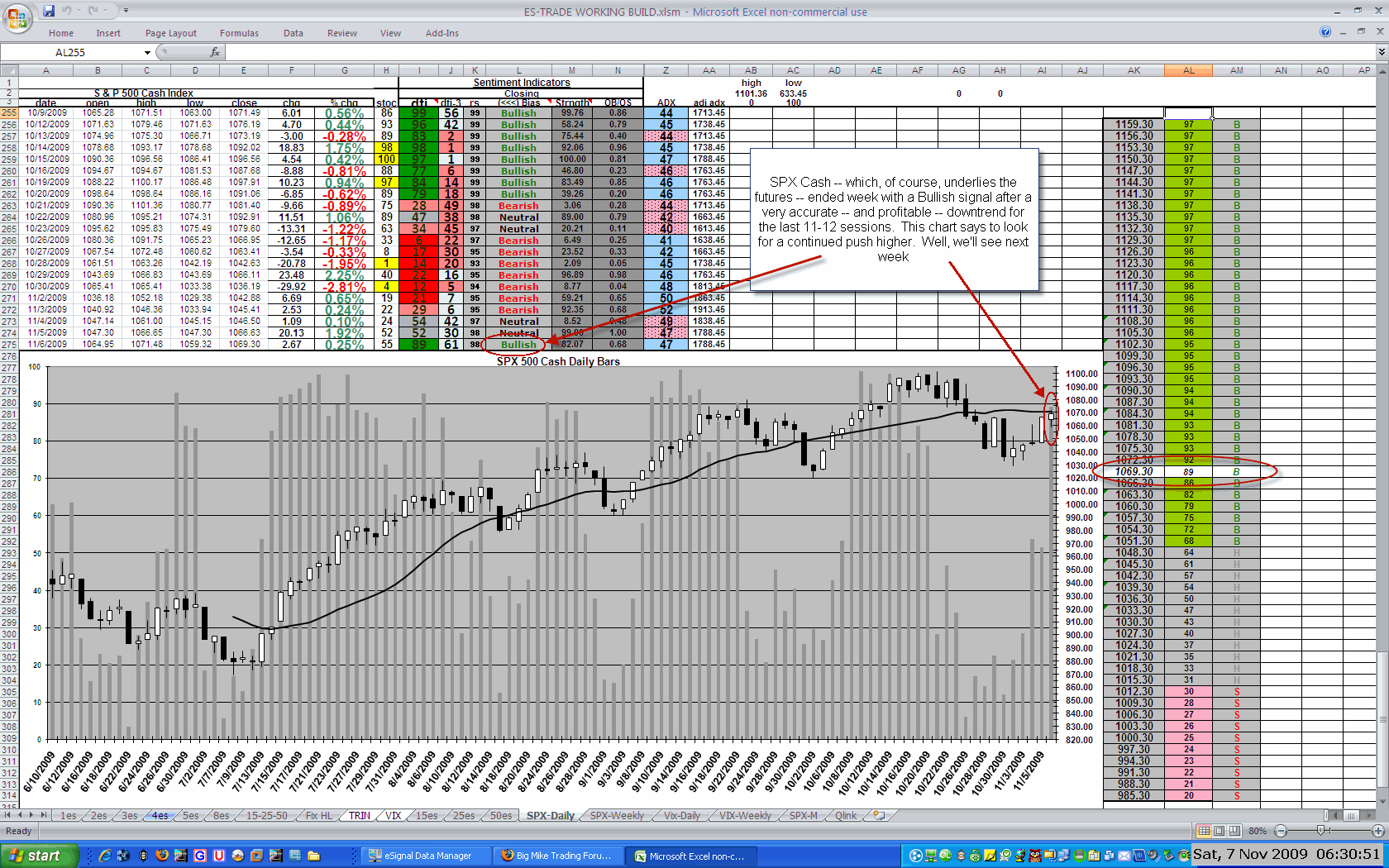This screenshot has width=1389, height=868.
Task: Open the Home ribbon tab
Action: 61,33
